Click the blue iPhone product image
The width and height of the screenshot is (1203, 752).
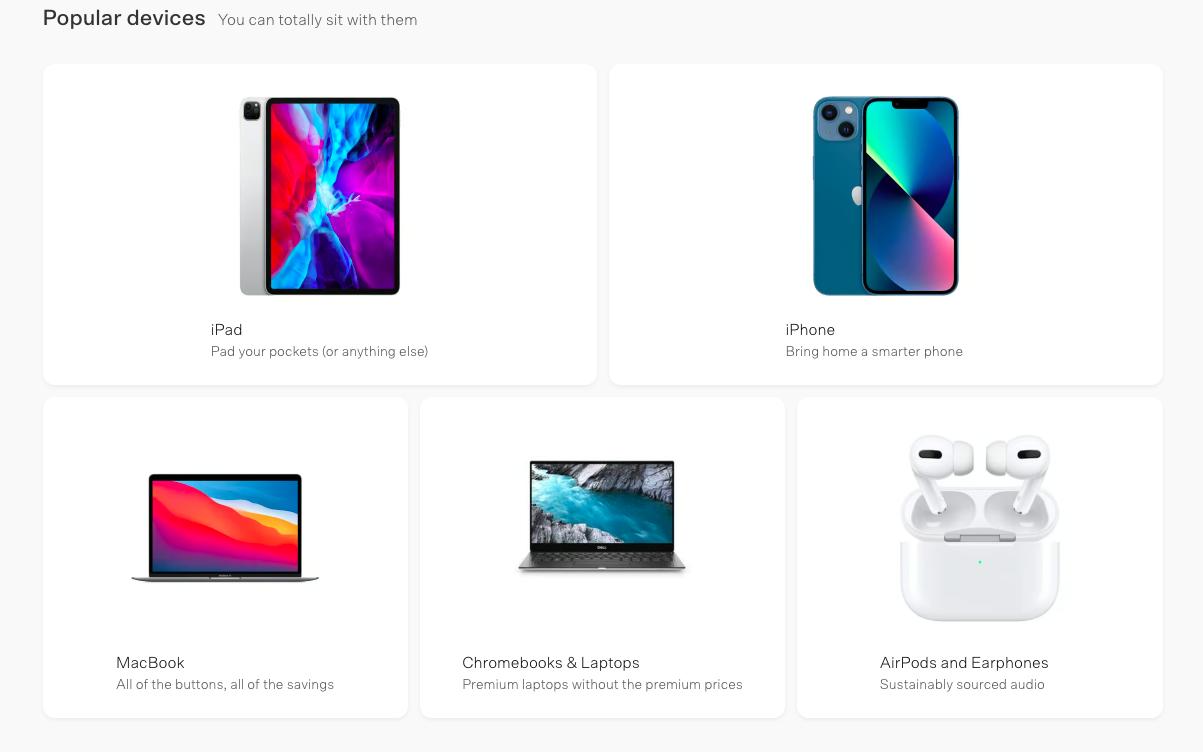click(x=885, y=196)
